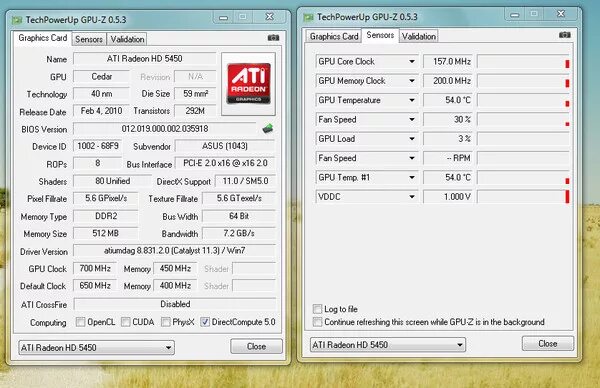Viewport: 600px width, 388px height.
Task: Click the Name field ATI Radeon HD 5450
Action: coord(145,59)
